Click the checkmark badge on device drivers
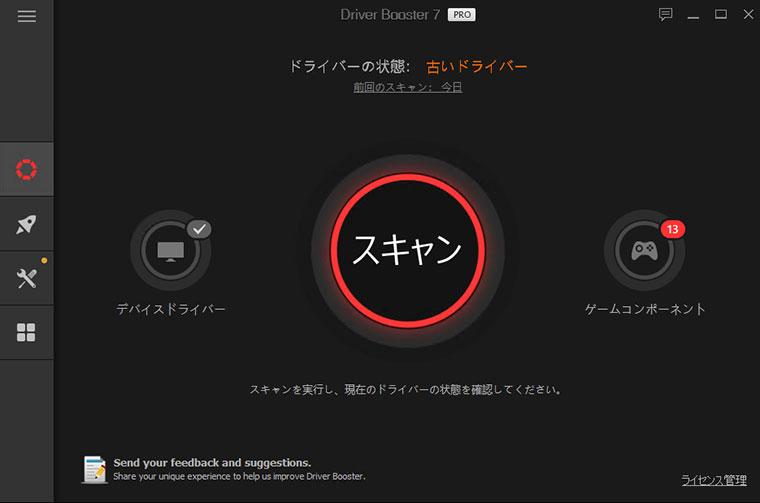 click(199, 229)
